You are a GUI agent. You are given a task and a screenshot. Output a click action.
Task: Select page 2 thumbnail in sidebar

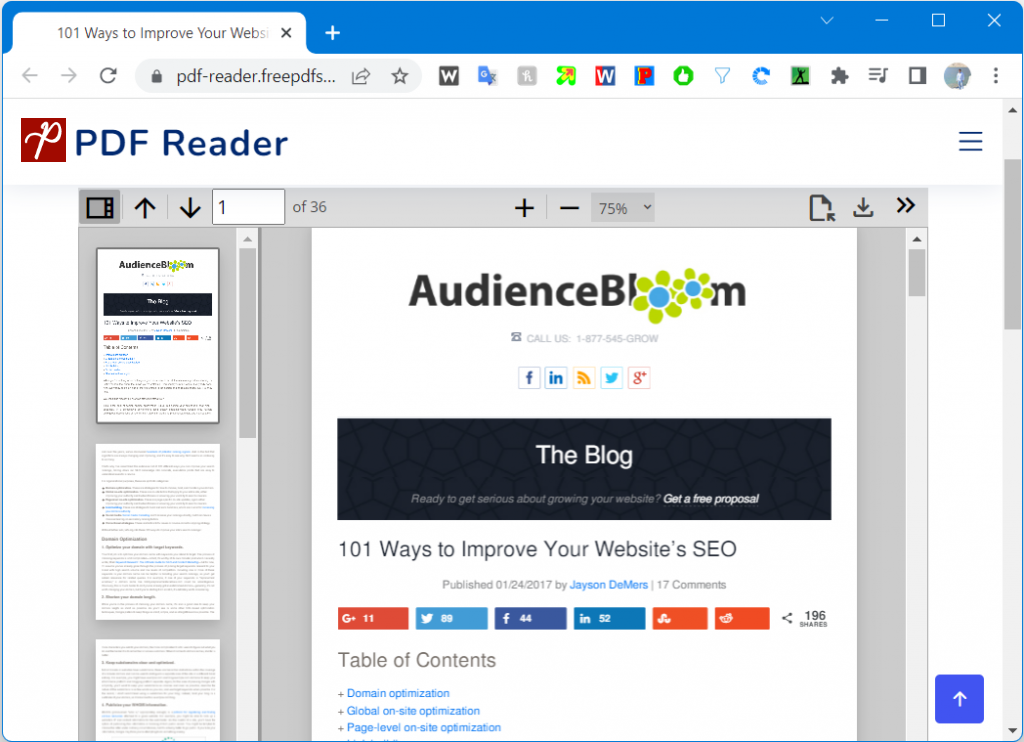(157, 532)
